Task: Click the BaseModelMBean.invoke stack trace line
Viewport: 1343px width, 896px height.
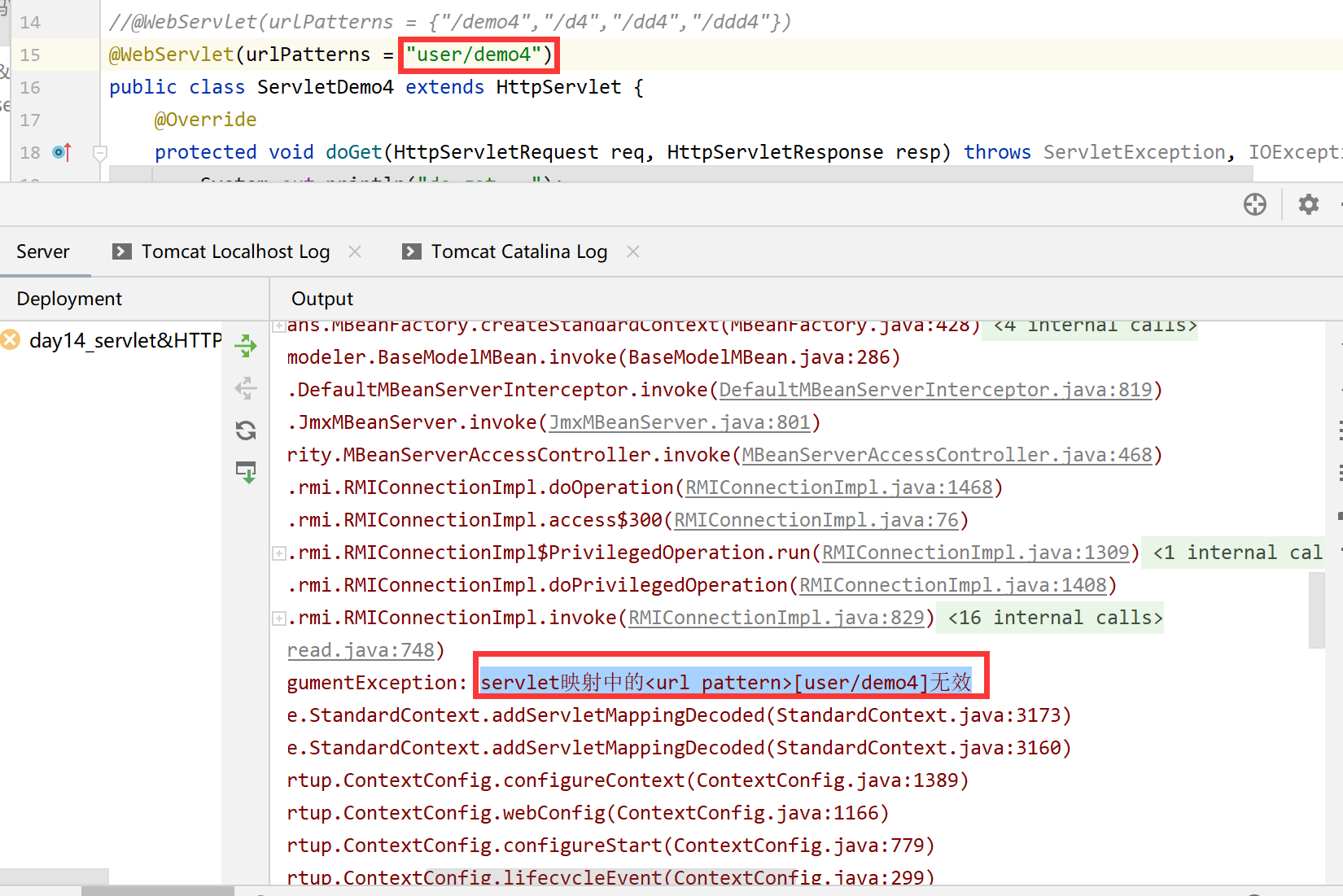Action: [x=593, y=357]
